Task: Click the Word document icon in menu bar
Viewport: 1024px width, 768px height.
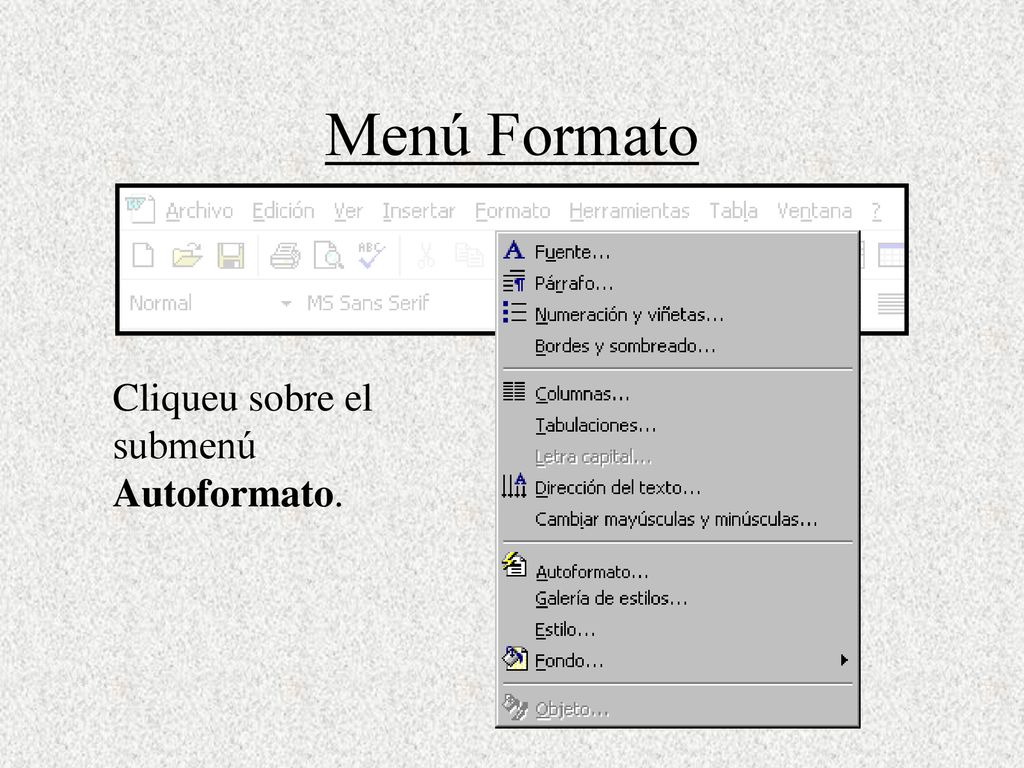Action: pos(140,210)
